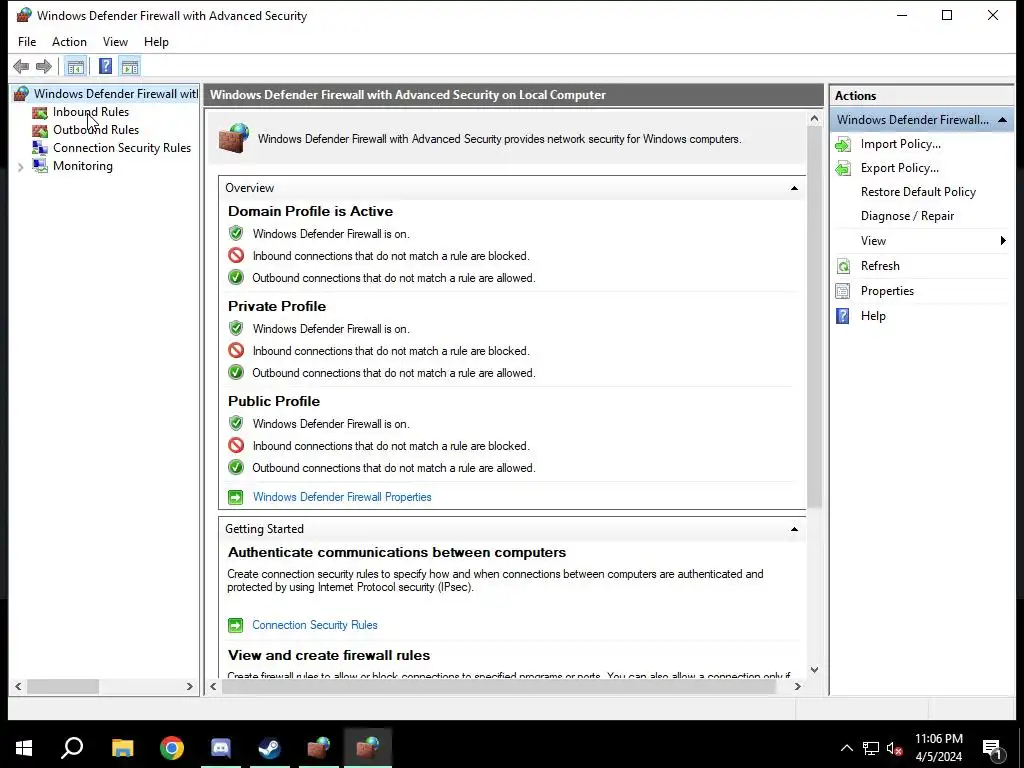The height and width of the screenshot is (768, 1024).
Task: Select the Connection Security Rules tree icon
Action: [x=40, y=148]
